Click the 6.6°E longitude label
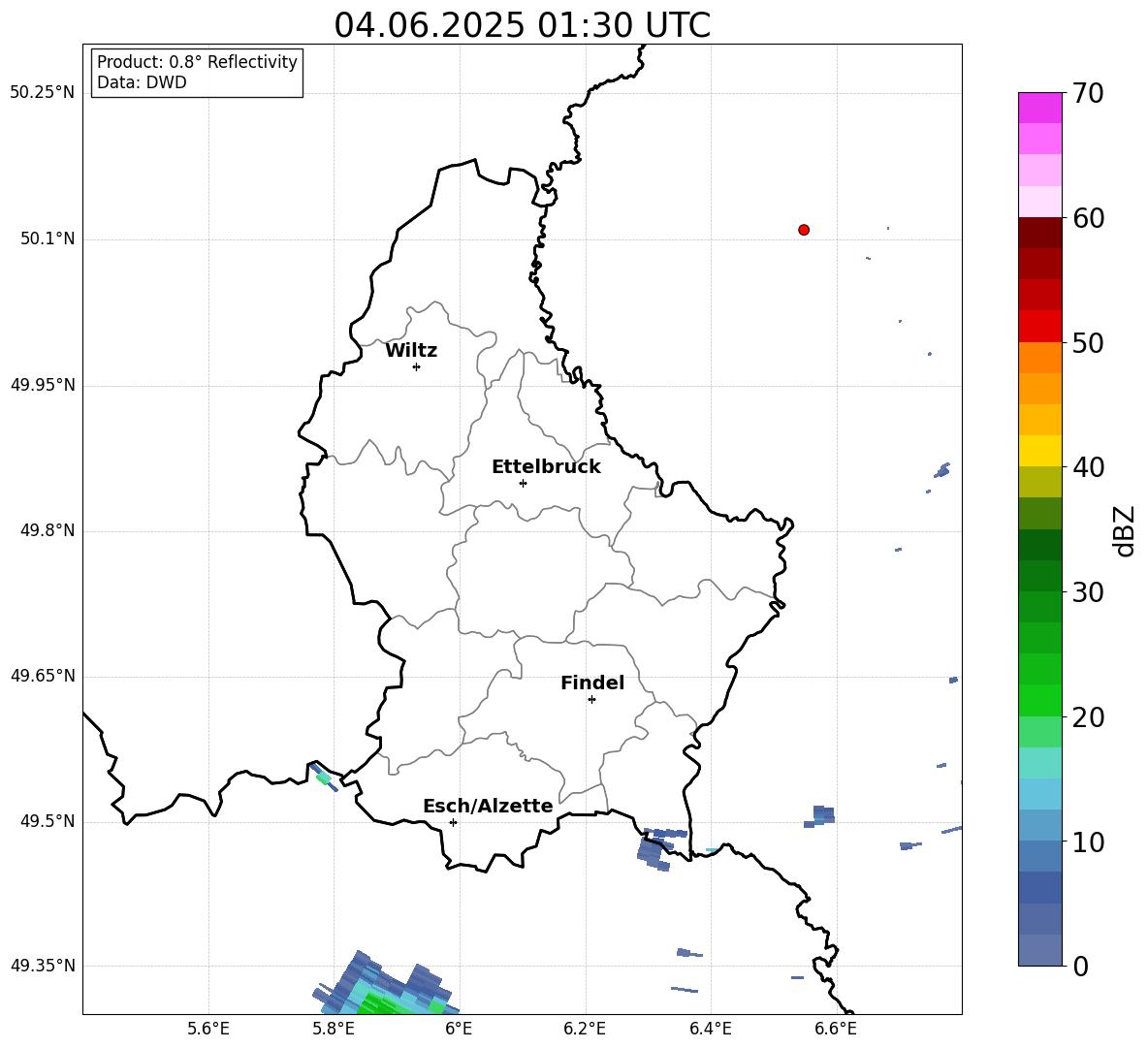1148x1048 pixels. pos(836,1029)
